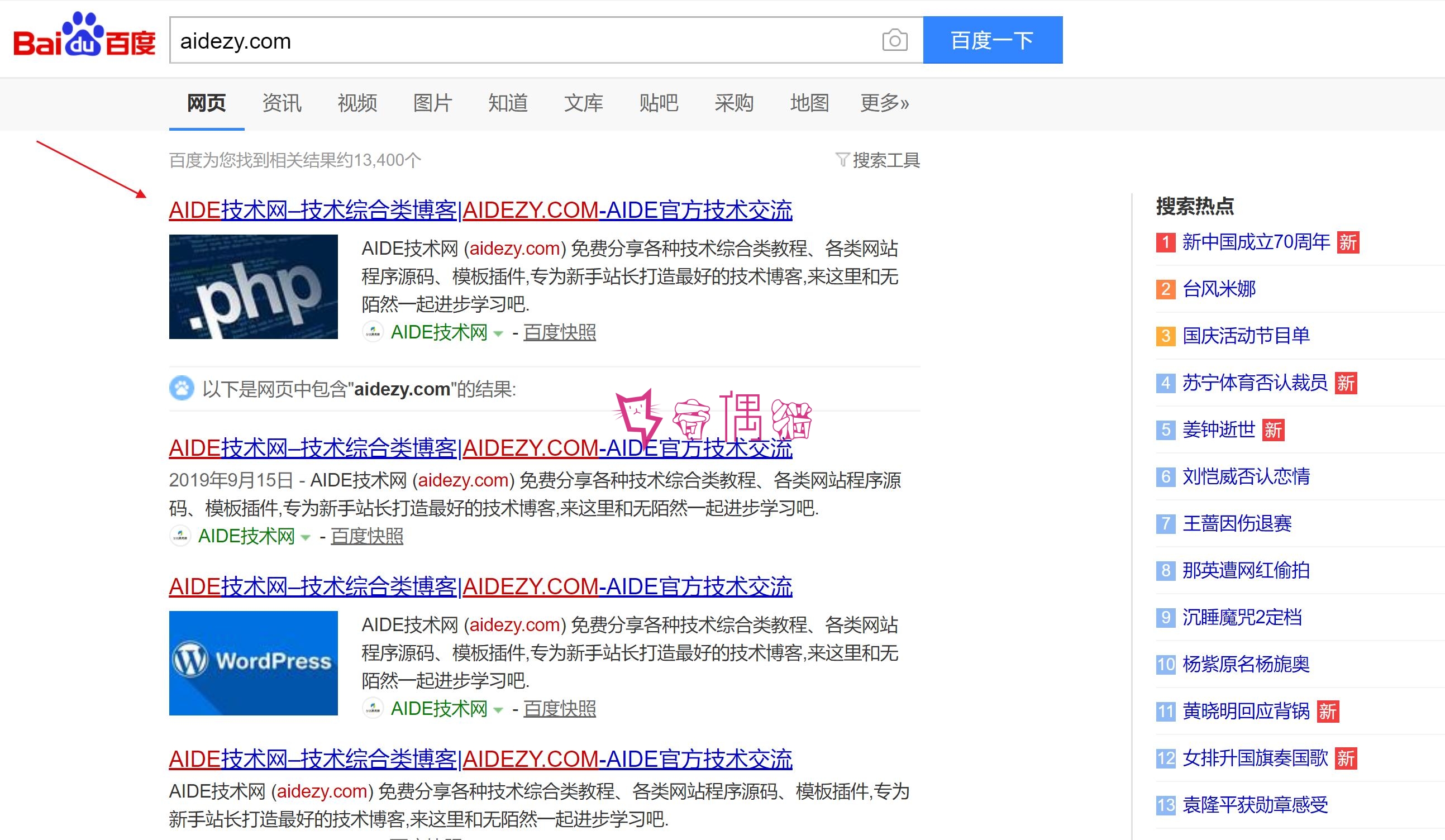Expand dropdown arrow beside first AIDE技术网 source
Viewport: 1445px width, 840px height.
(498, 333)
